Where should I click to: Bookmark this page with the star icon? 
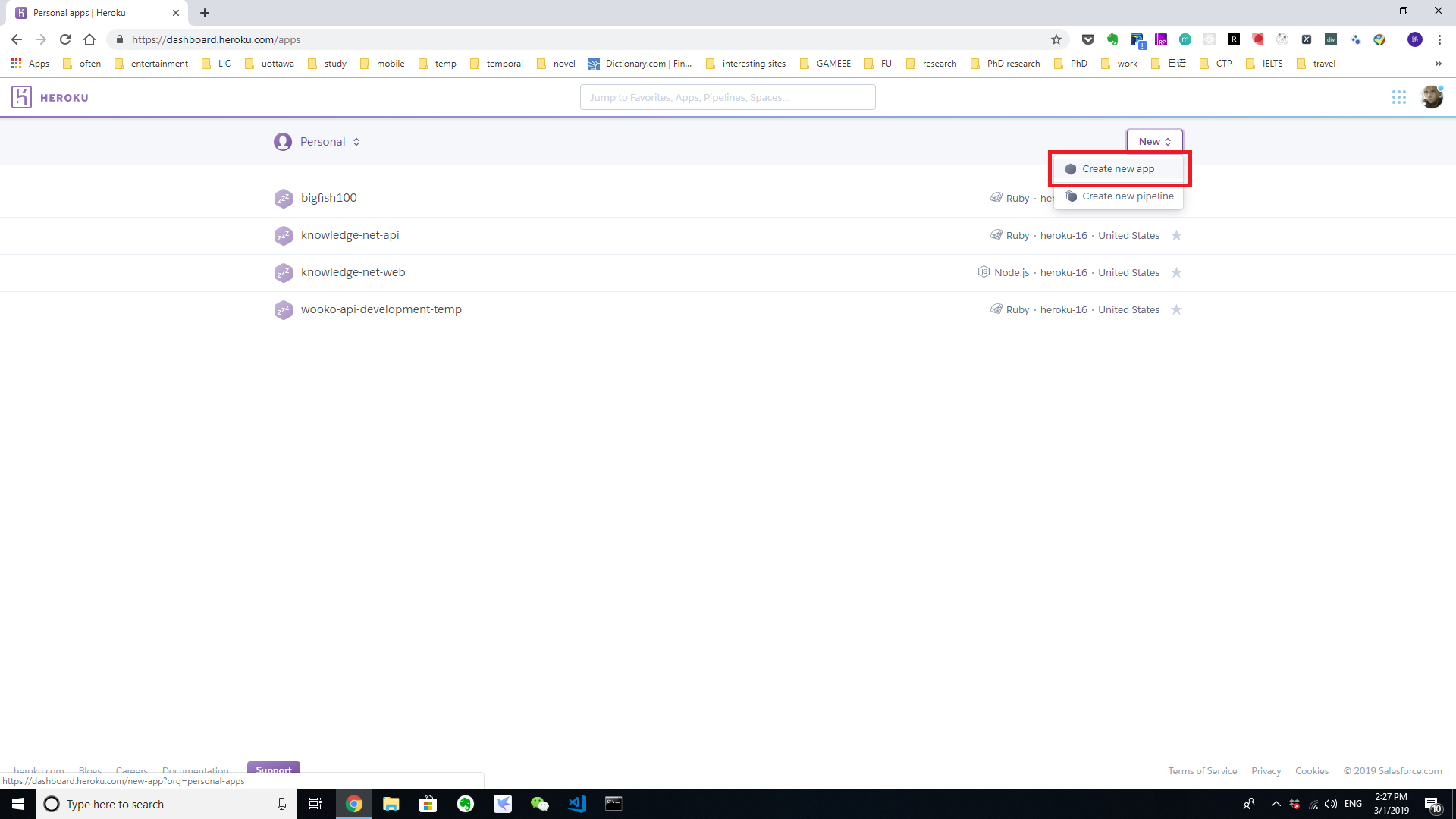click(1056, 39)
